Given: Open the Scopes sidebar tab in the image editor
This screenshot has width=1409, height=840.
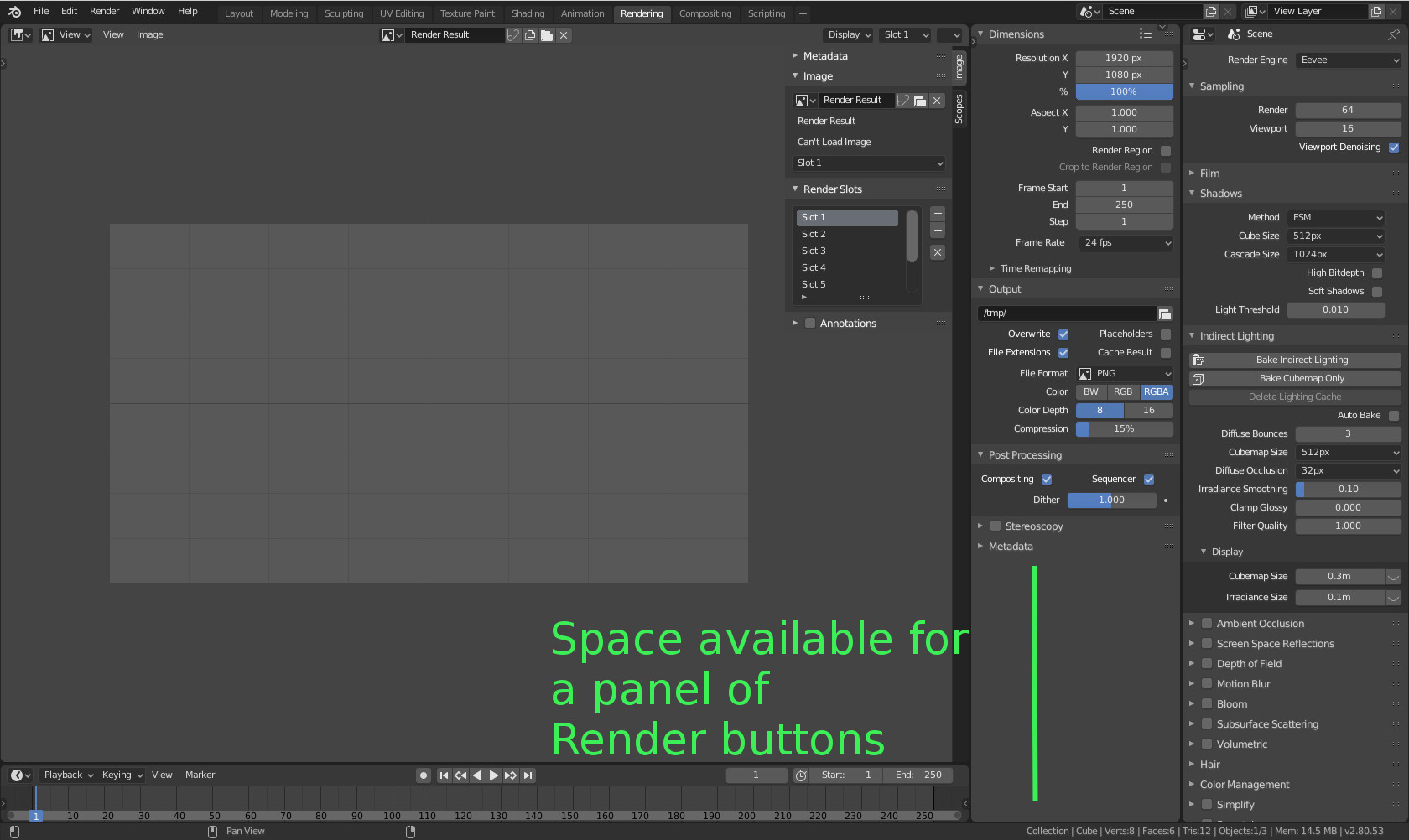Looking at the screenshot, I should pos(959,109).
